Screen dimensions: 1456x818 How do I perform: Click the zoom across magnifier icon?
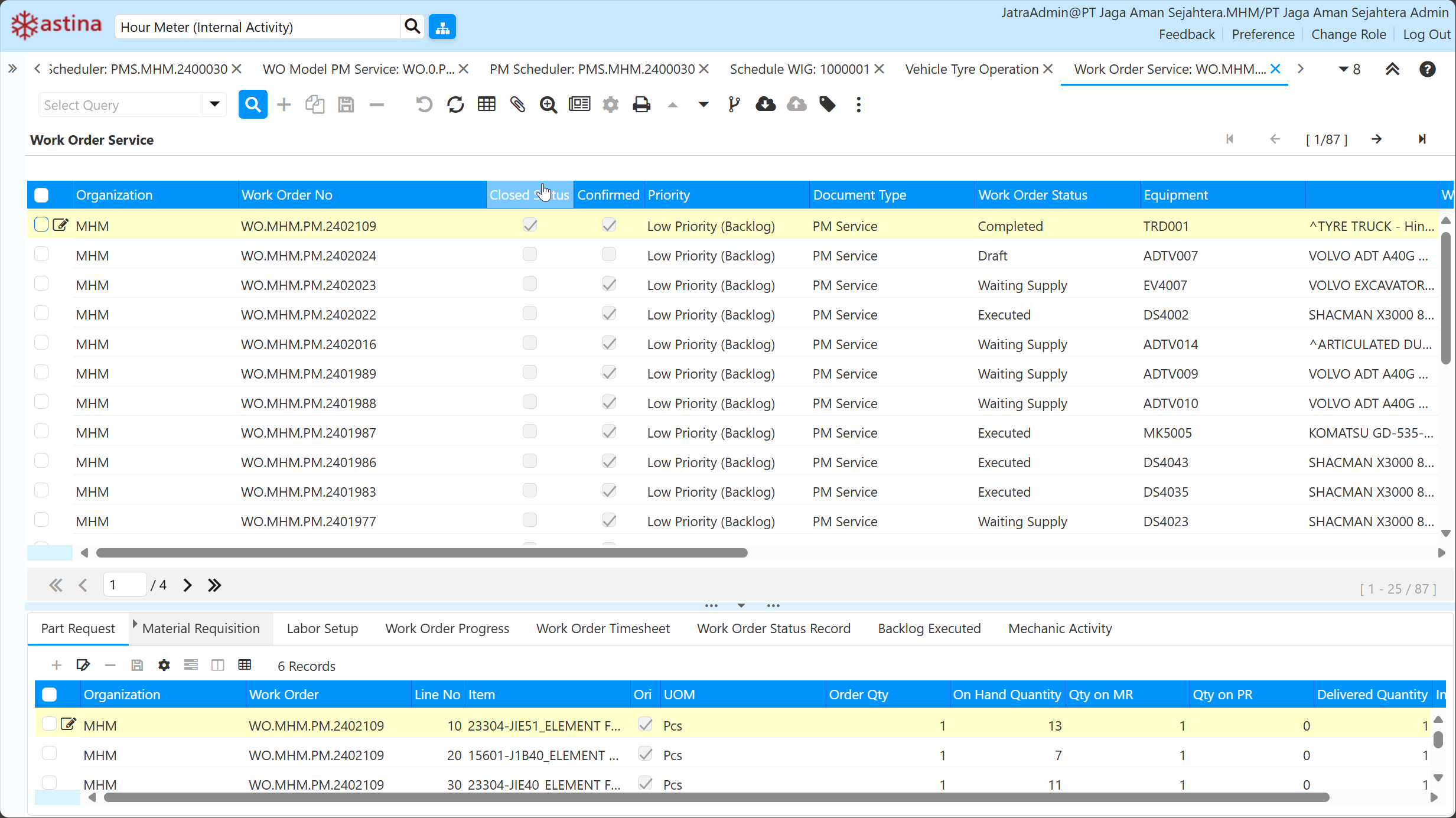click(x=548, y=105)
